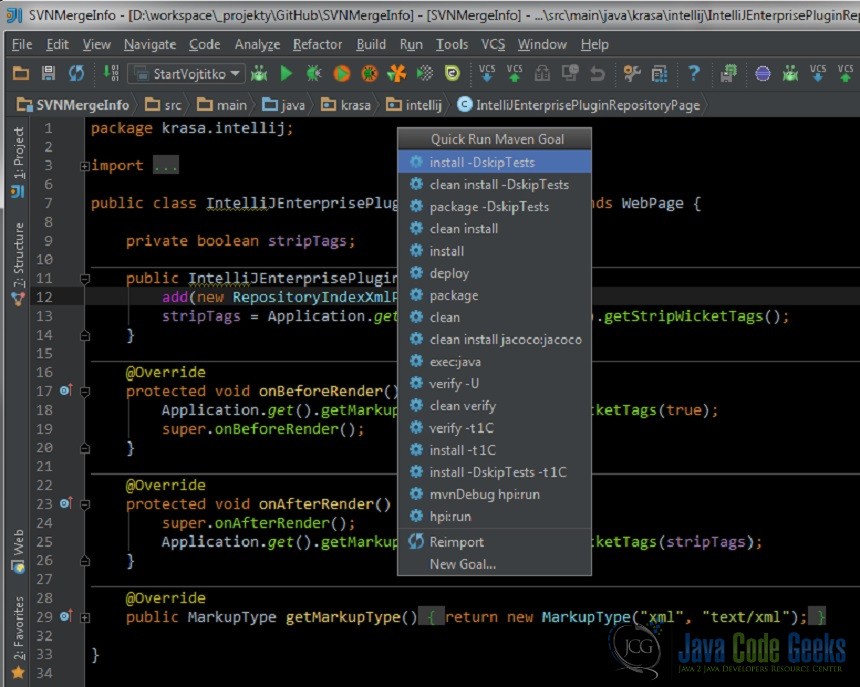Image resolution: width=860 pixels, height=687 pixels.
Task: Click the orange Run with Coverage icon
Action: click(x=342, y=73)
